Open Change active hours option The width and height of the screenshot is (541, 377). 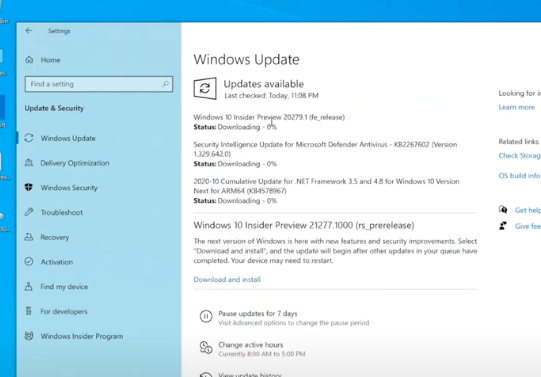251,345
